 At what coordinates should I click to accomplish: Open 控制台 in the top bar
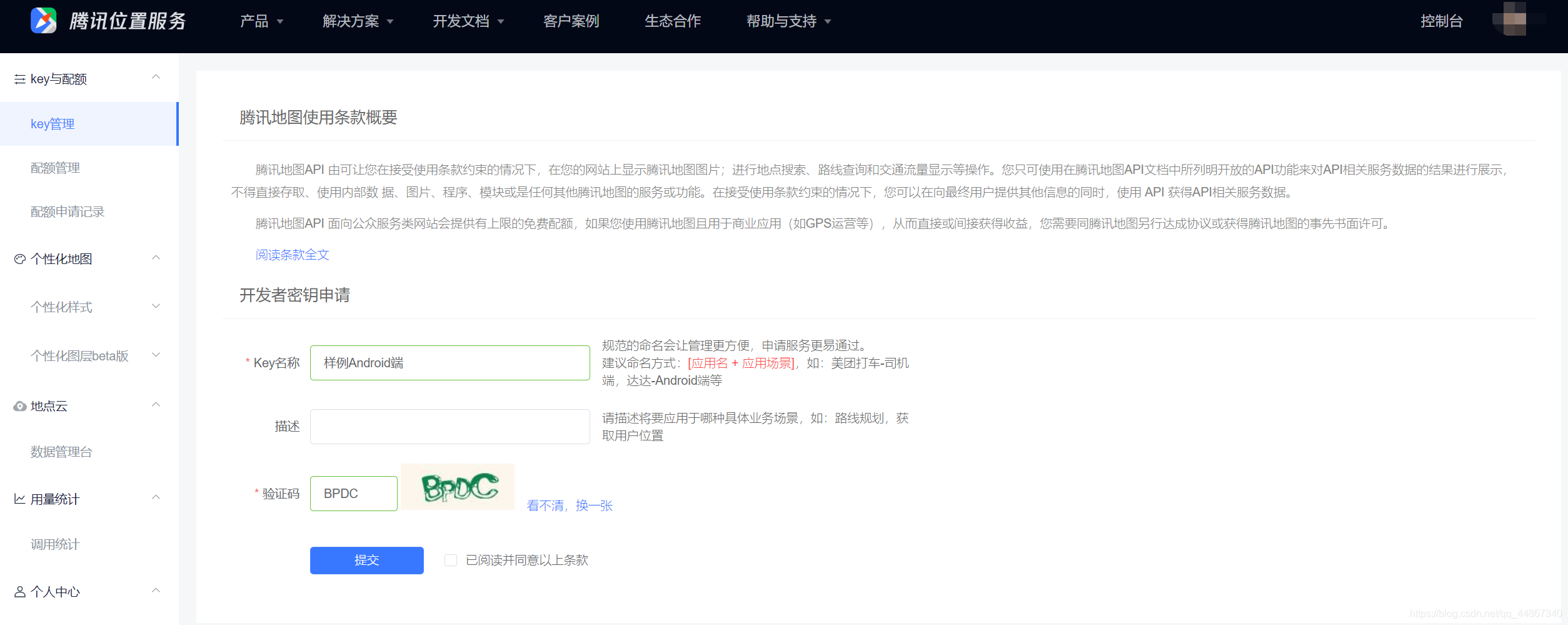coord(1441,21)
